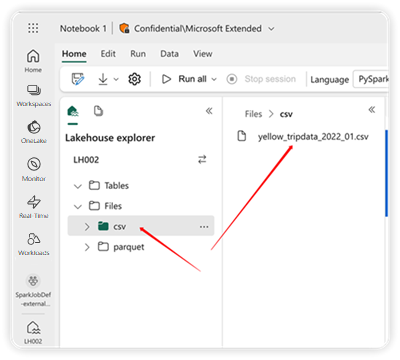
Task: Open Monitor hub in sidebar
Action: (34, 169)
